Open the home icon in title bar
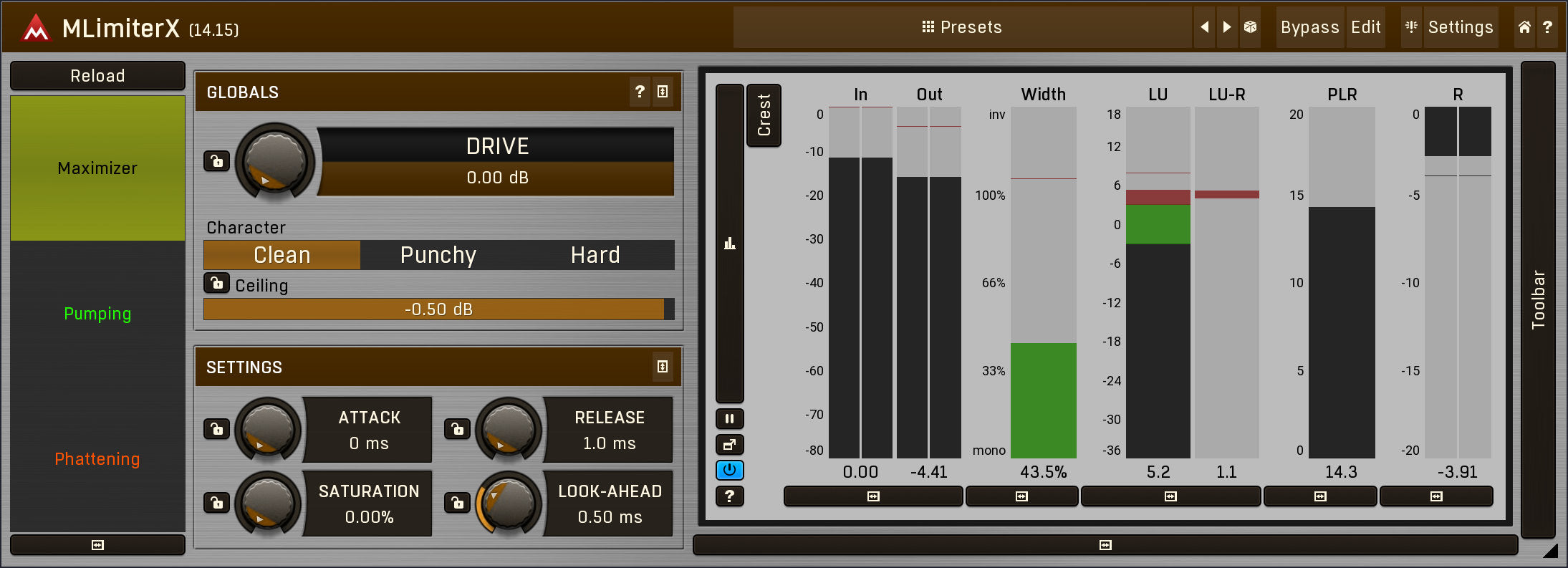Viewport: 1568px width, 568px height. coord(1524,27)
